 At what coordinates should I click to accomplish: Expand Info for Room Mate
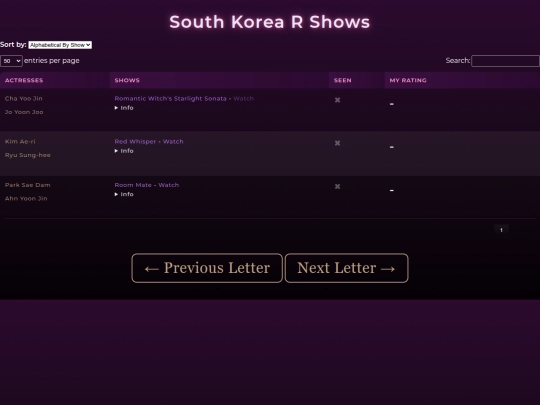[124, 194]
